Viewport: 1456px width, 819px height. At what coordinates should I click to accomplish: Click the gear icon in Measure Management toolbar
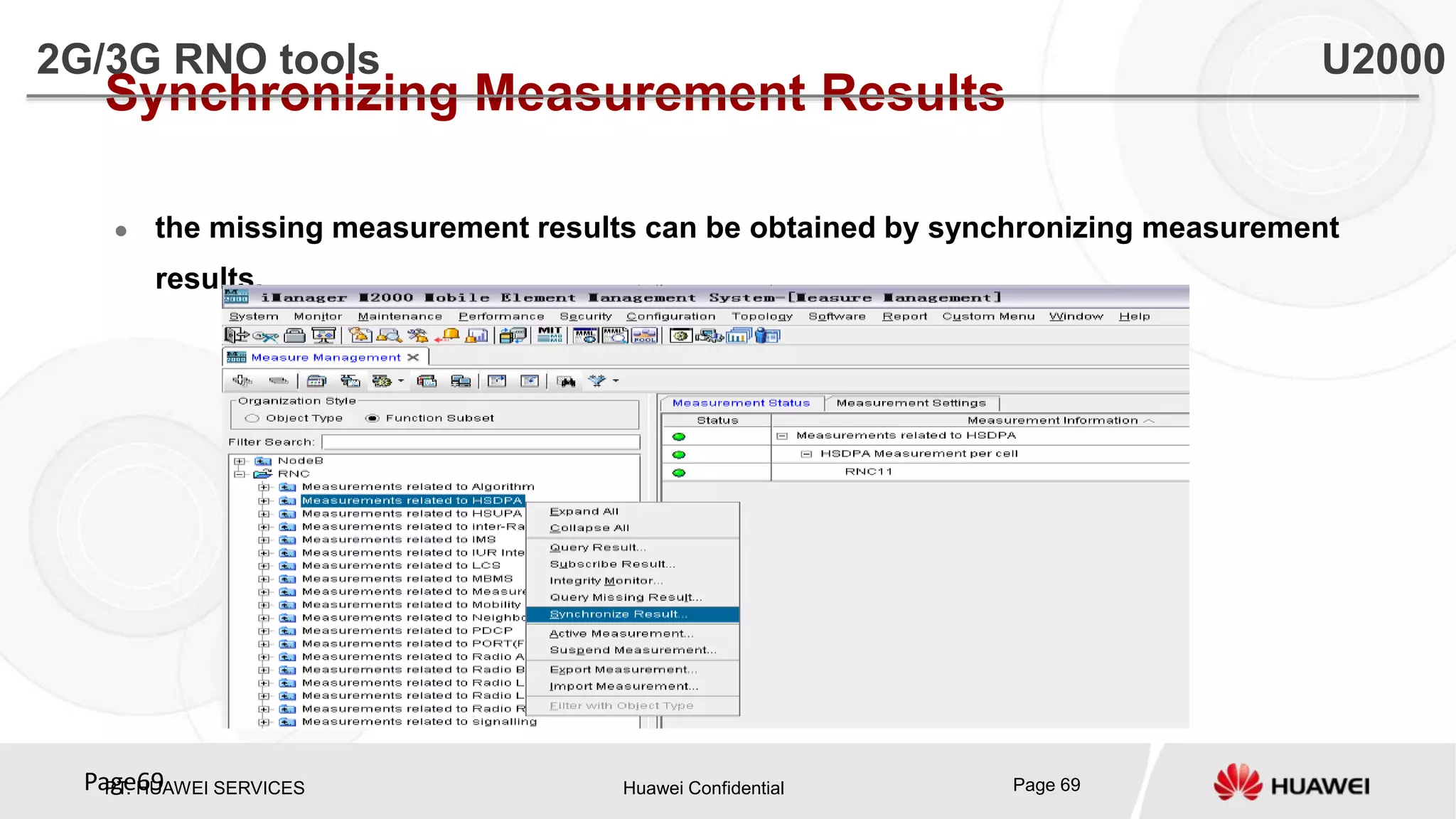382,381
